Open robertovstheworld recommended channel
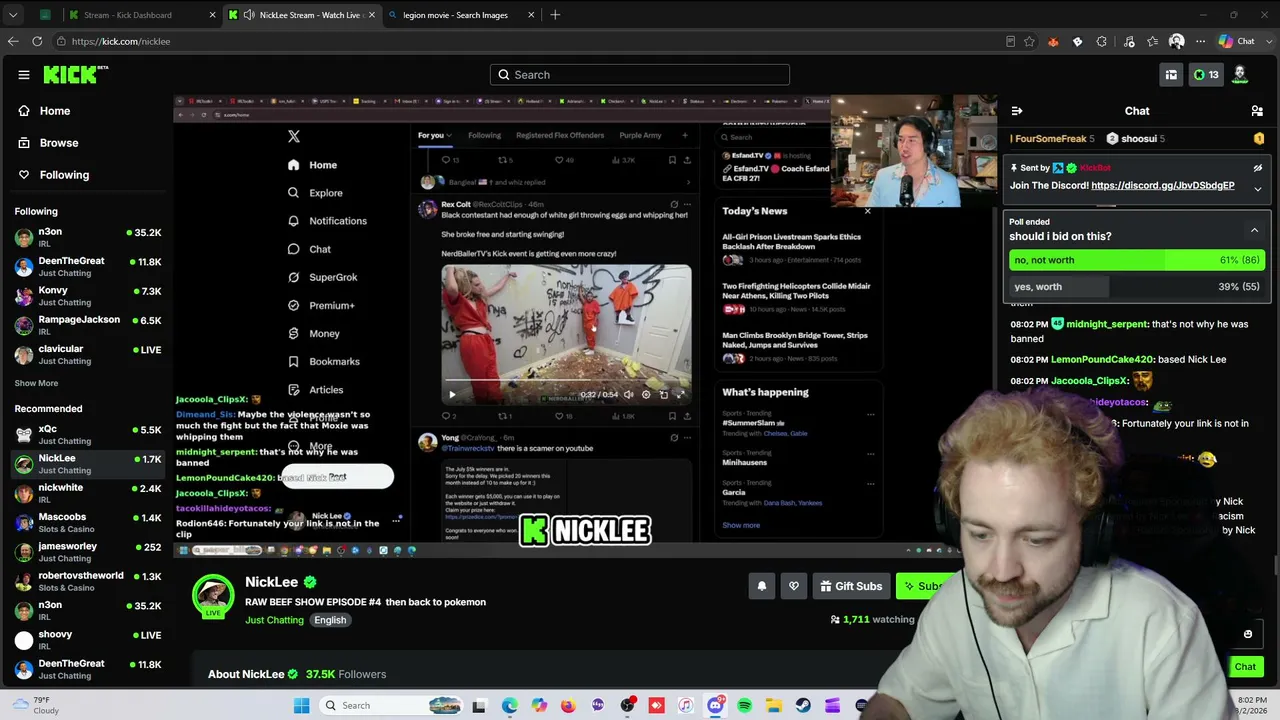1280x720 pixels. [x=88, y=581]
